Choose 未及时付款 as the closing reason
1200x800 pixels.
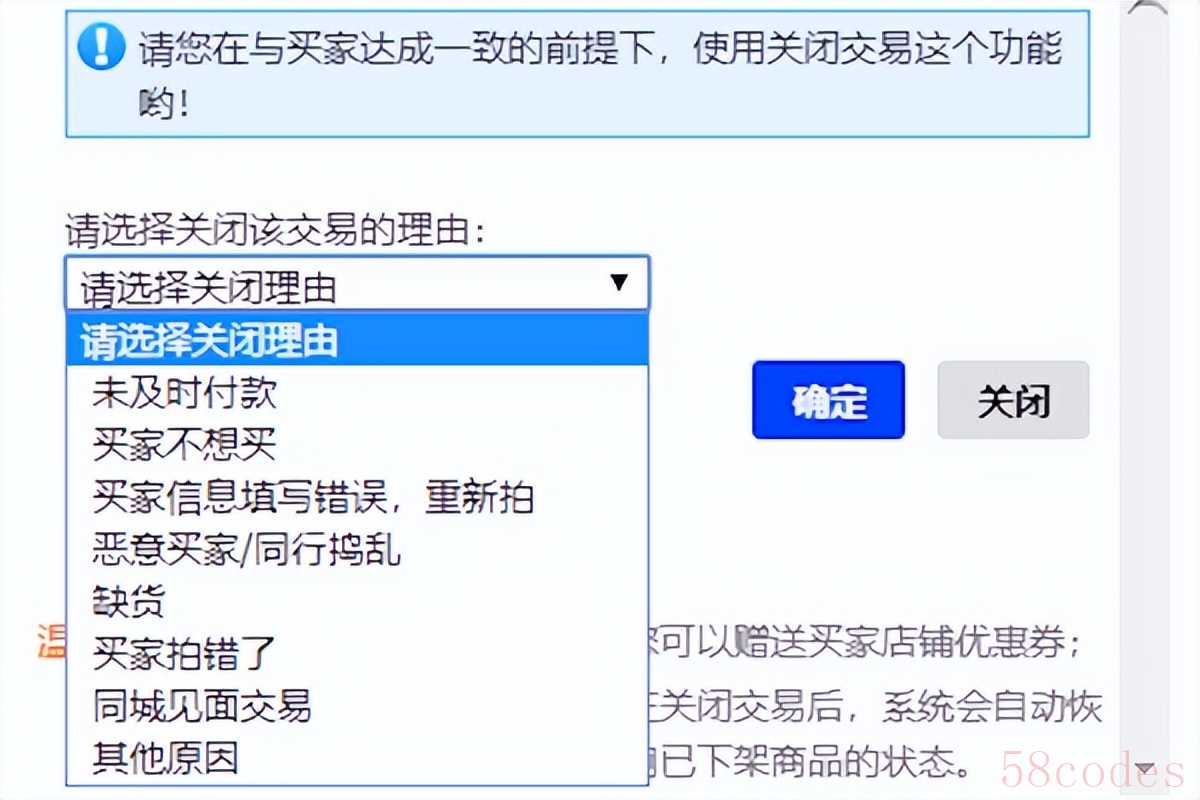tap(357, 393)
